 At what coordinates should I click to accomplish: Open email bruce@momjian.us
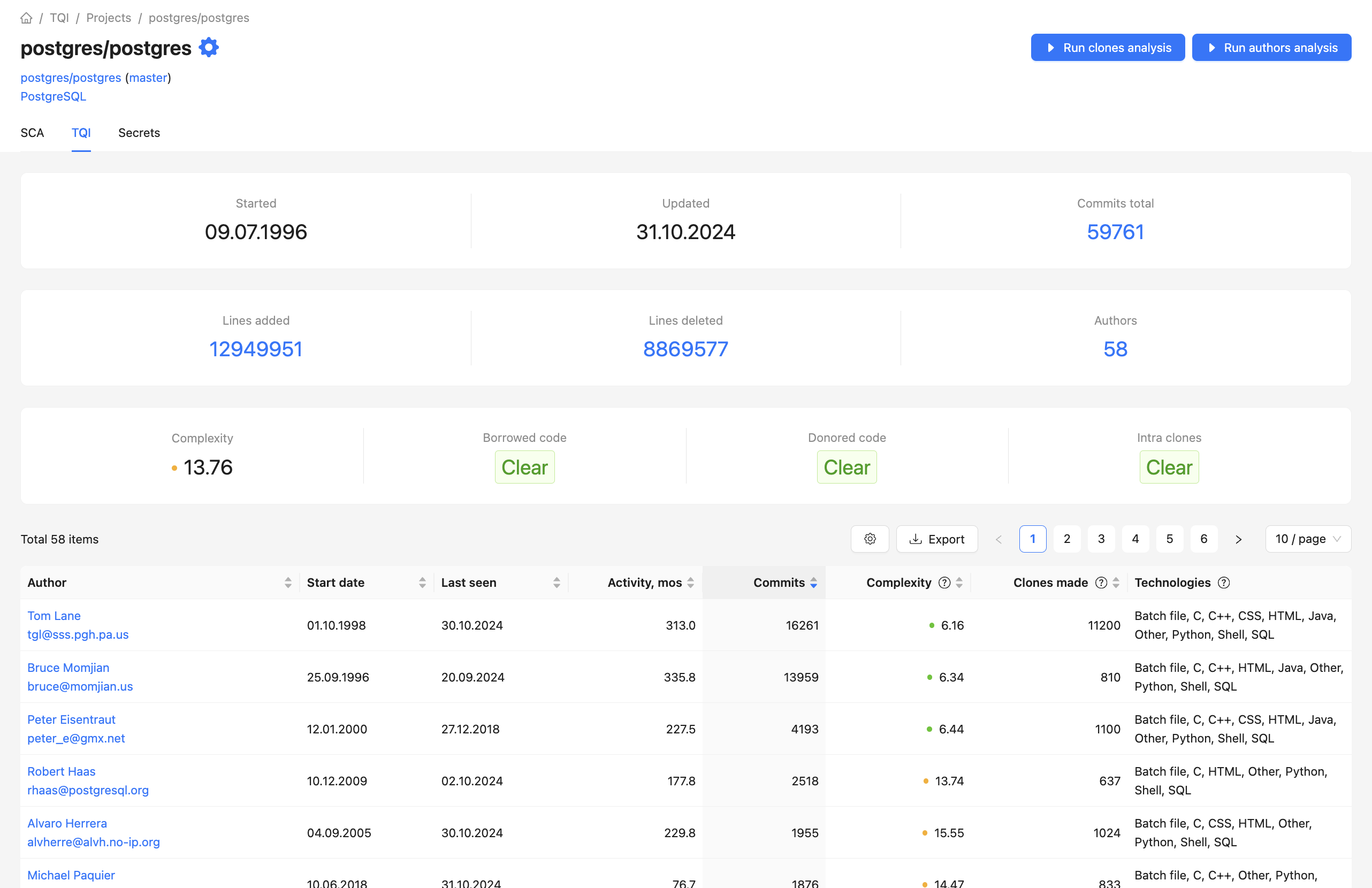pyautogui.click(x=80, y=686)
